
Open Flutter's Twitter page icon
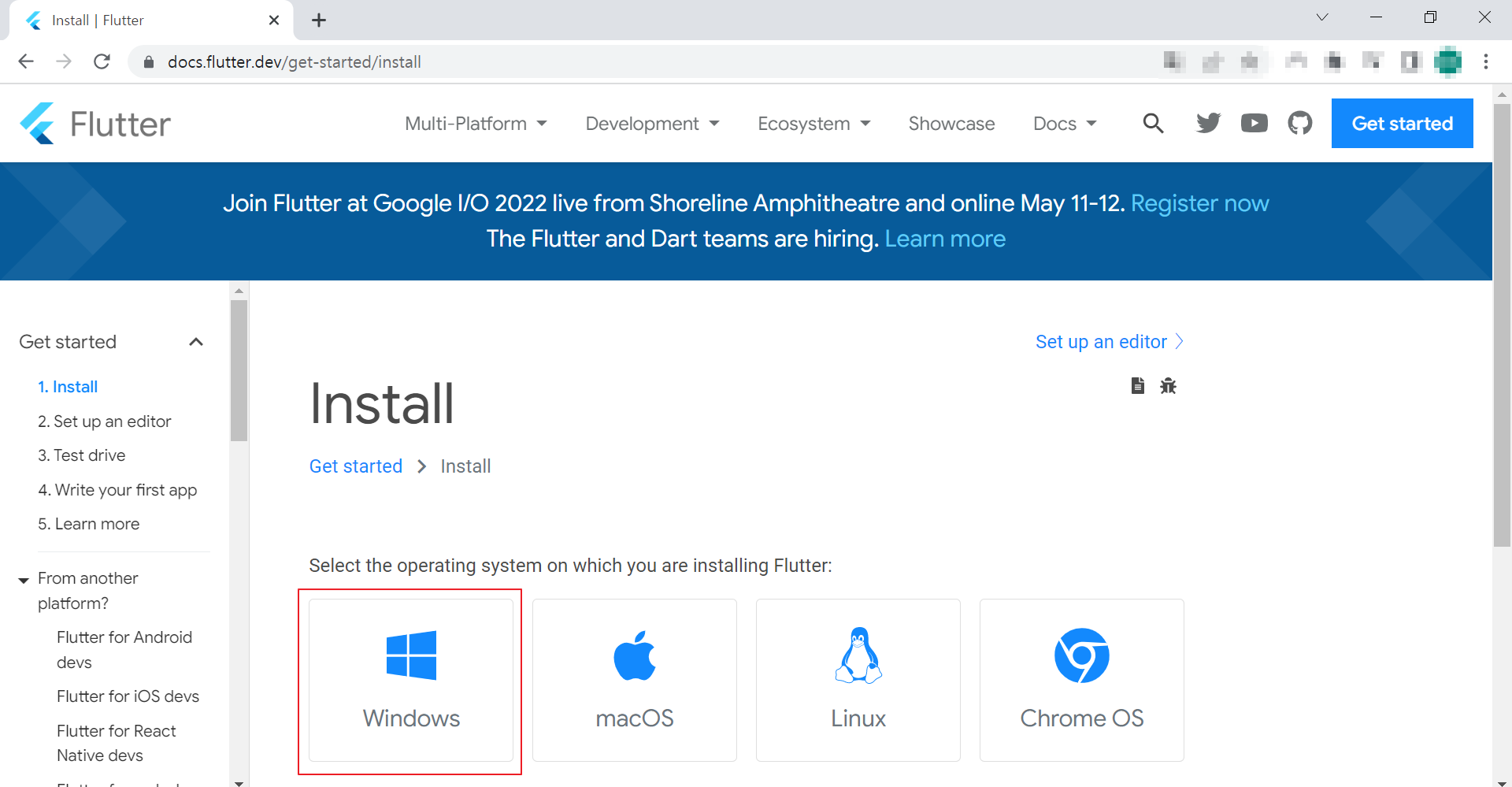[x=1208, y=123]
